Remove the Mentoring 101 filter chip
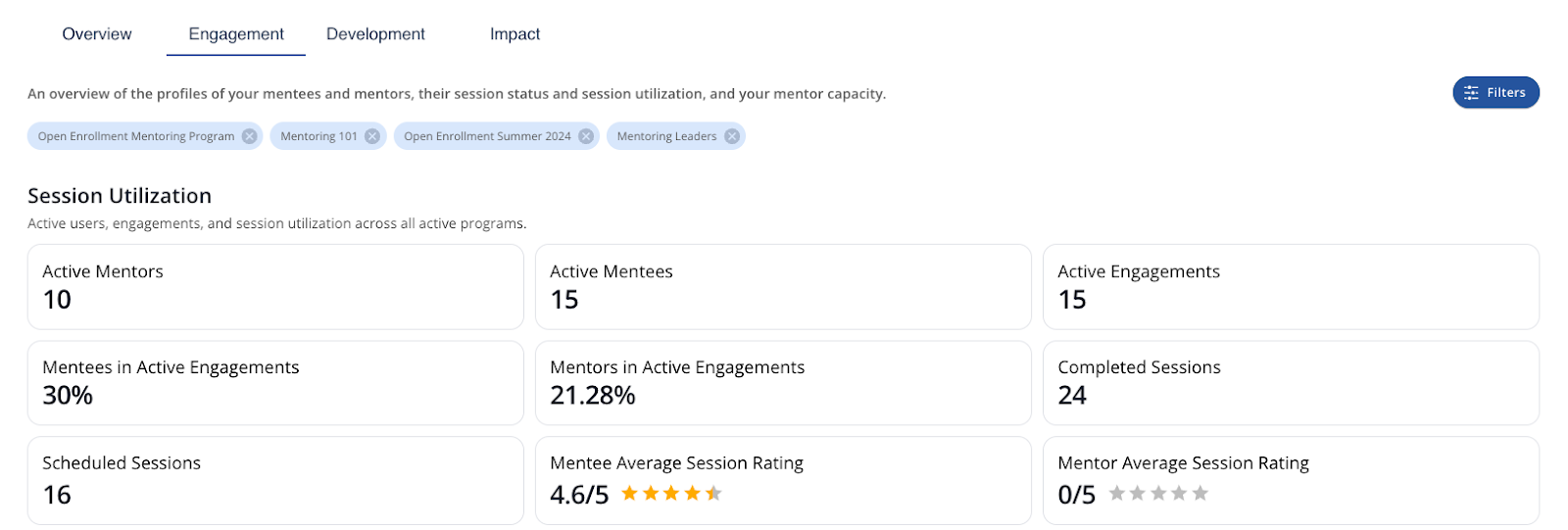The width and height of the screenshot is (1568, 530). (372, 136)
